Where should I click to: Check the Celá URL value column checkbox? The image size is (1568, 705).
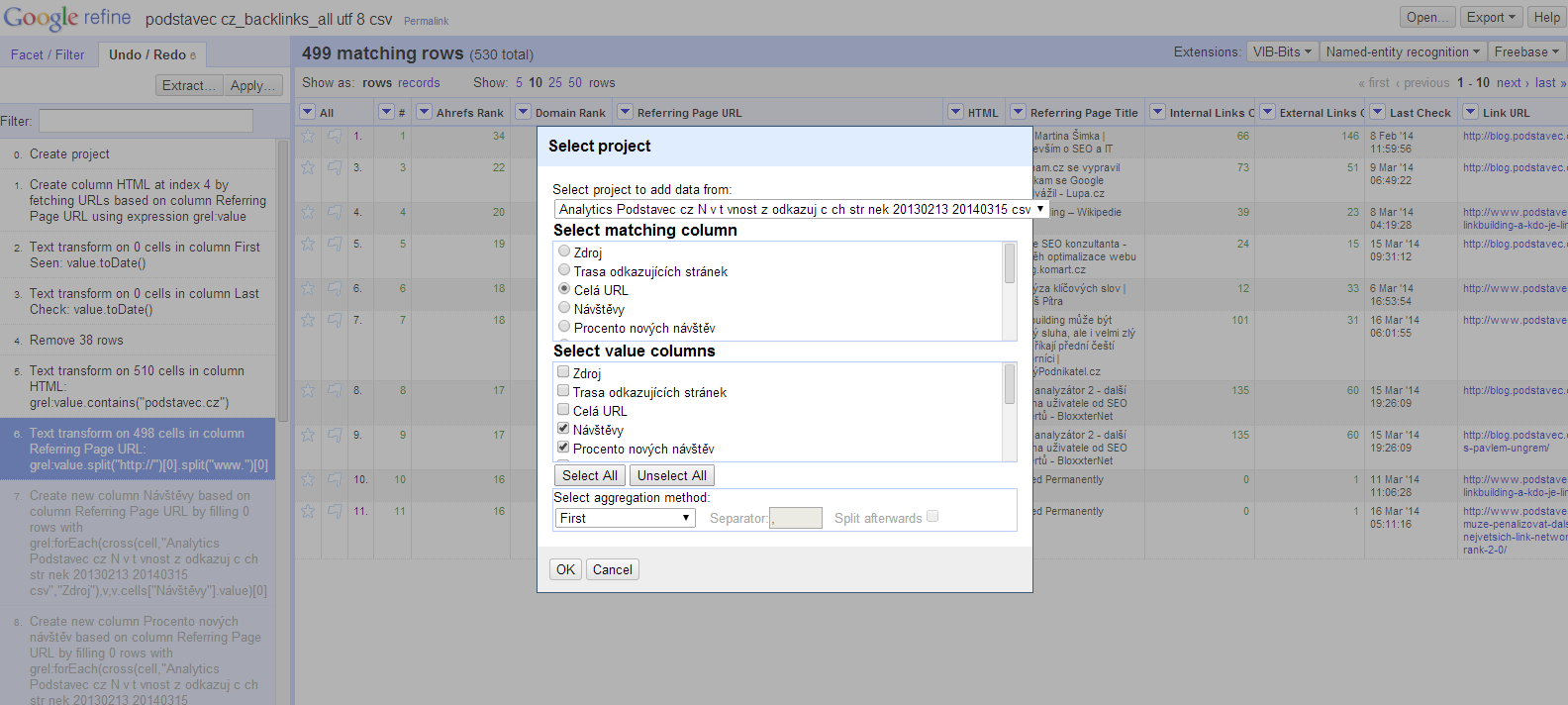(x=563, y=410)
